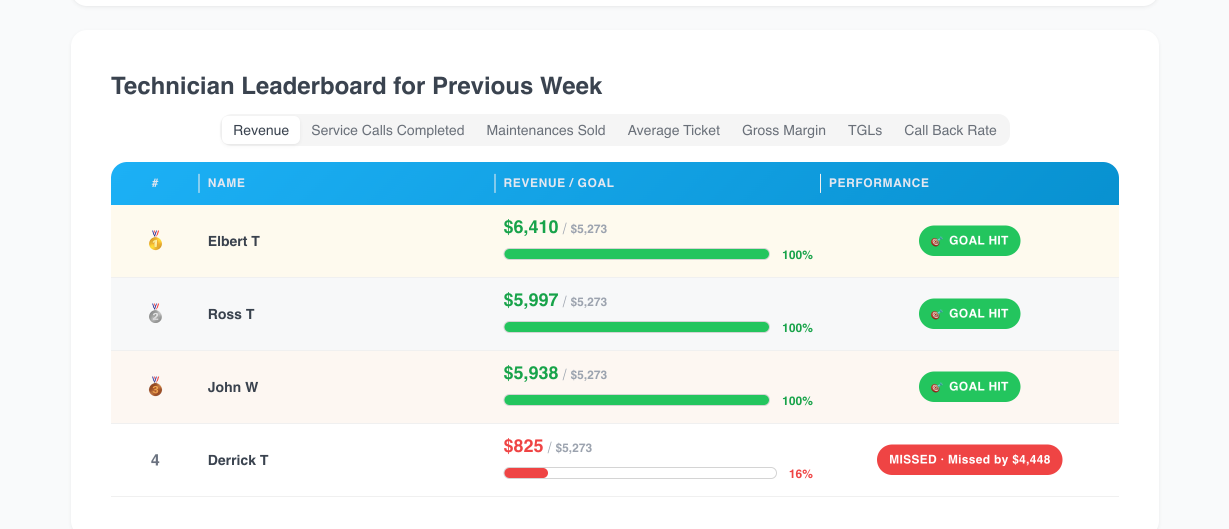Click the bronze medal icon for John W
Image resolution: width=1229 pixels, height=529 pixels.
(155, 387)
